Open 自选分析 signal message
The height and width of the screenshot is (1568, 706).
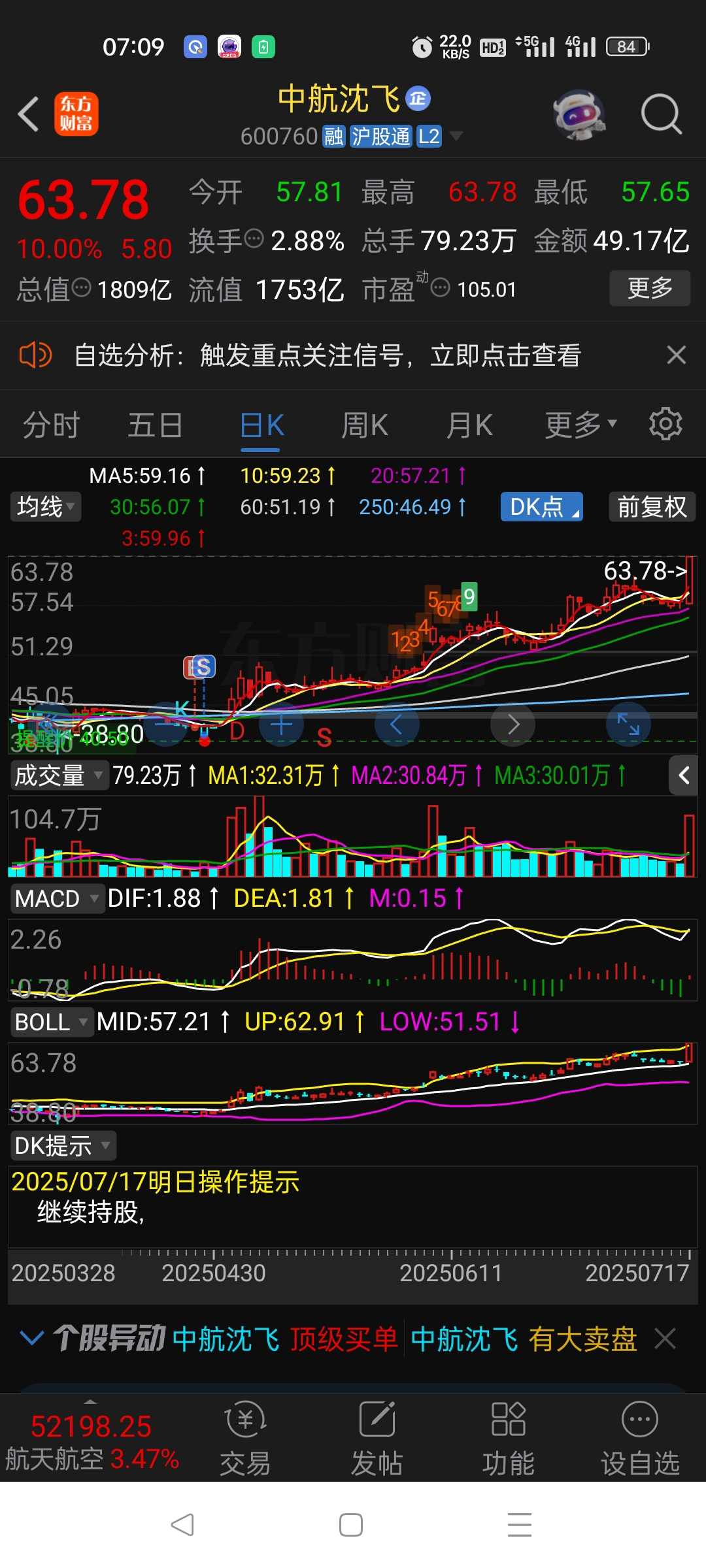[328, 355]
